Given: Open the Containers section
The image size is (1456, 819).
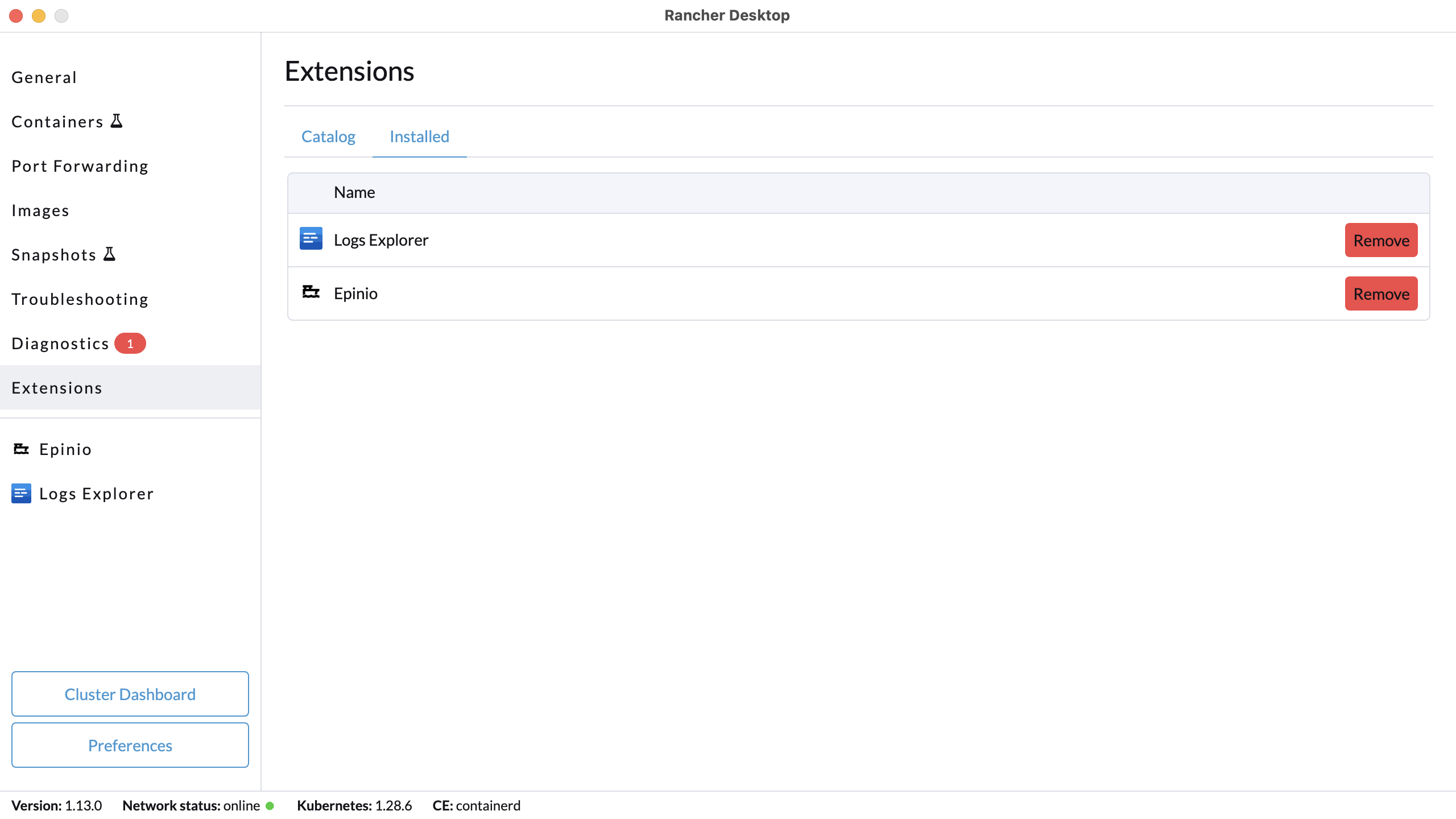Looking at the screenshot, I should tap(130, 122).
